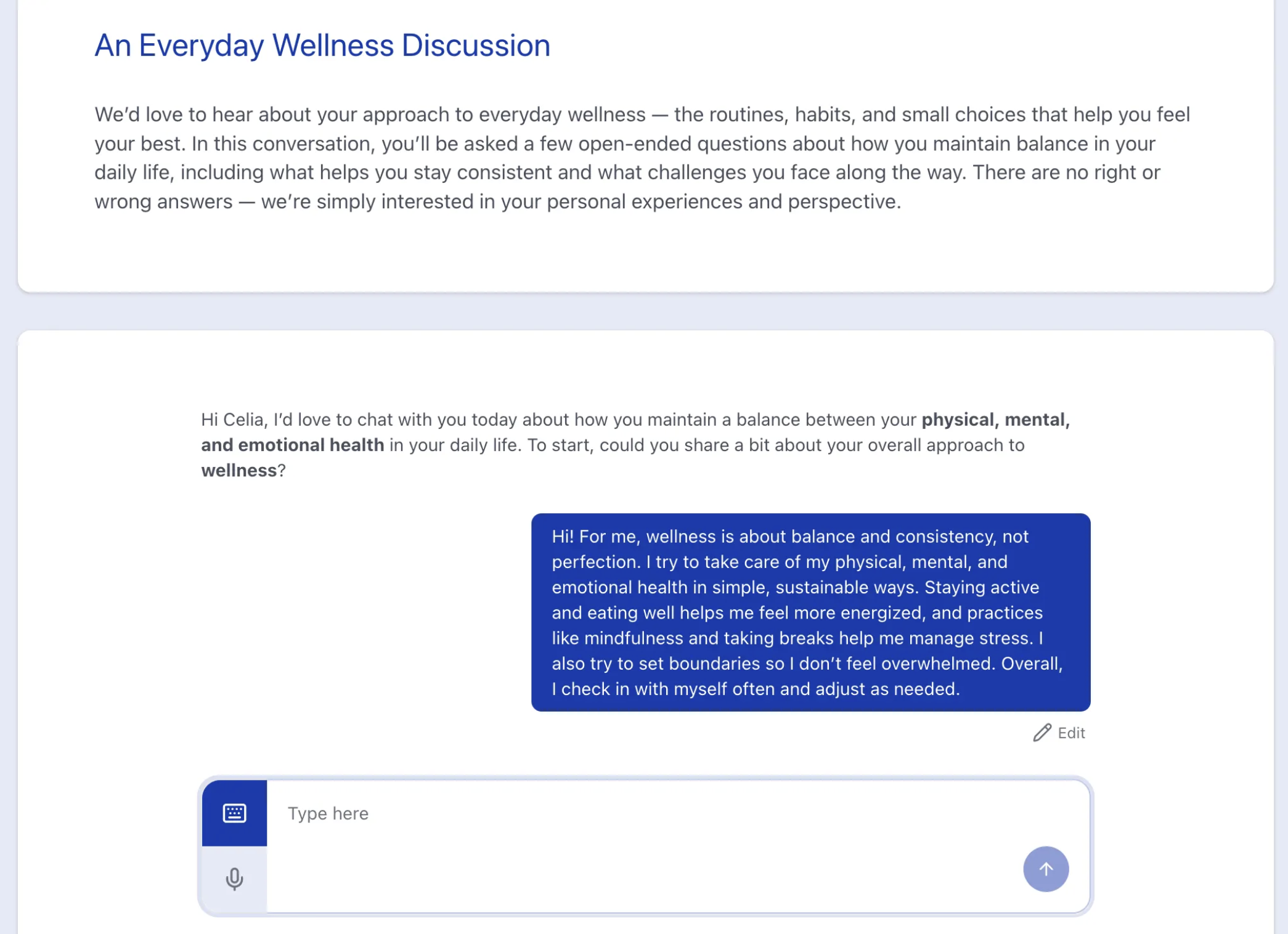
Task: Click the 'An Everyday Wellness Discussion' heading
Action: point(322,46)
